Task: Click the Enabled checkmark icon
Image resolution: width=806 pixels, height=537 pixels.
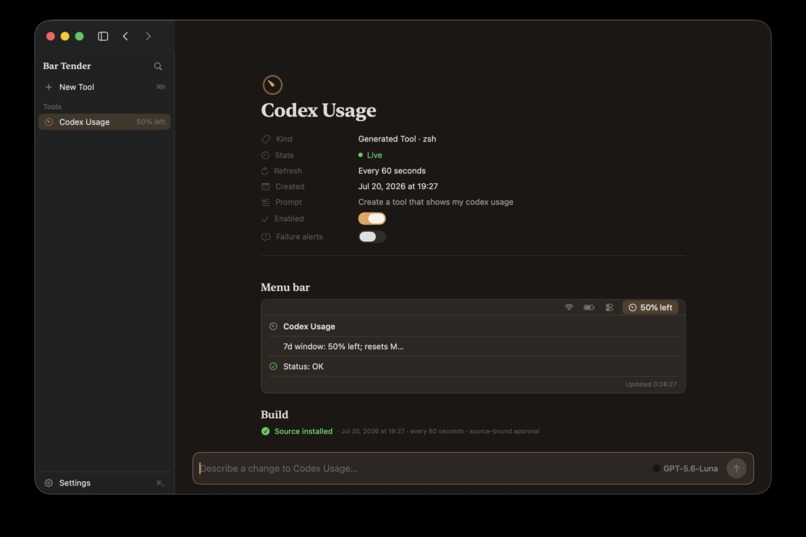Action: tap(265, 219)
